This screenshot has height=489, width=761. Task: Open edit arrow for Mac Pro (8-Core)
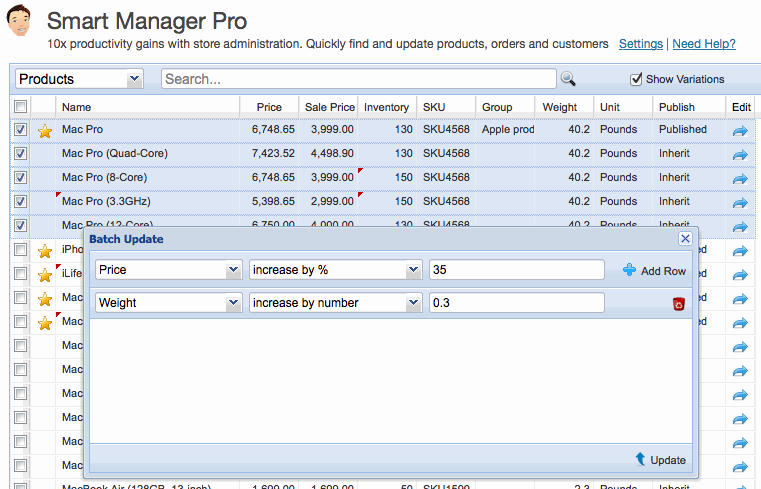click(740, 179)
